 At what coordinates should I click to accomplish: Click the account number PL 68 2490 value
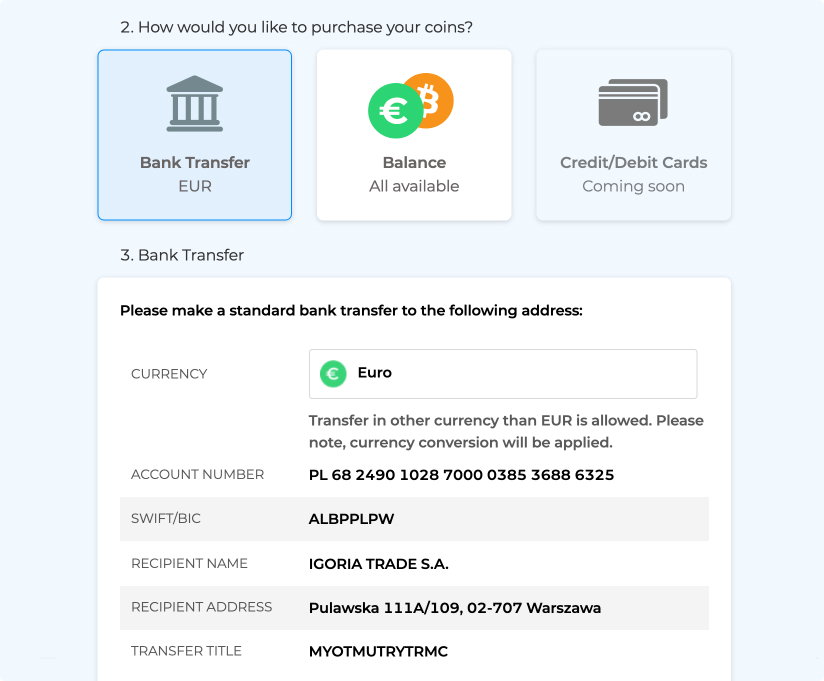pos(461,475)
